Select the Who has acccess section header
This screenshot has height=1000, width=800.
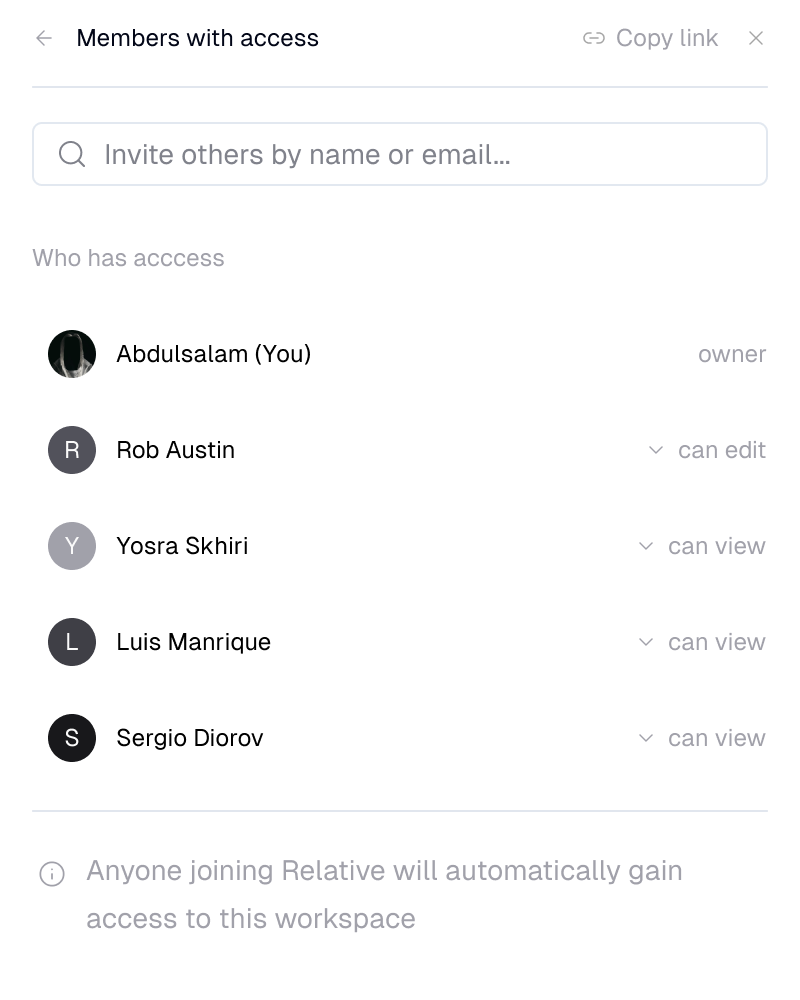click(x=128, y=258)
